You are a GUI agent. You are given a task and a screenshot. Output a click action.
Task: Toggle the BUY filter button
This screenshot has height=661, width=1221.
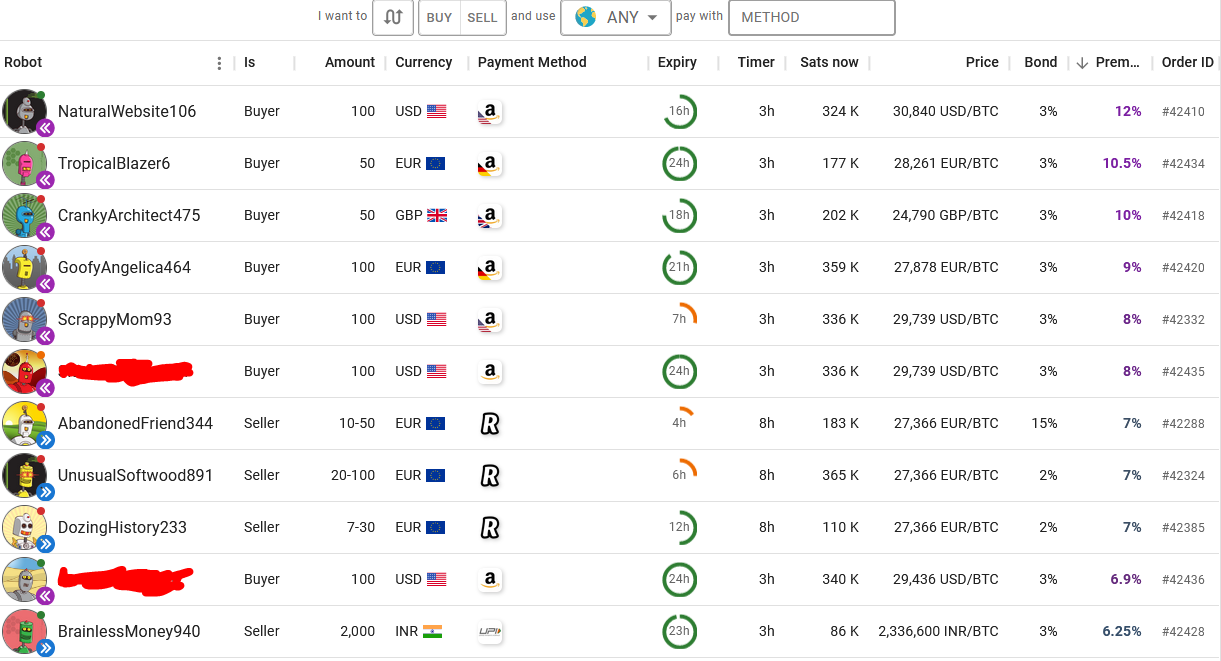click(439, 18)
